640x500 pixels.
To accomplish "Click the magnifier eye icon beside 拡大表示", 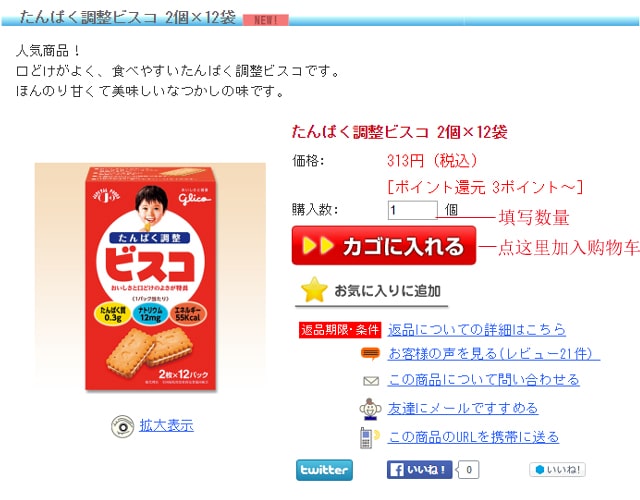I will click(x=122, y=427).
